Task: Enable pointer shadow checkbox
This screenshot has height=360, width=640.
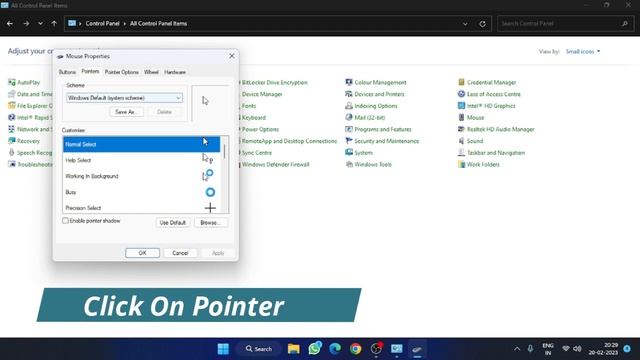Action: click(x=65, y=221)
